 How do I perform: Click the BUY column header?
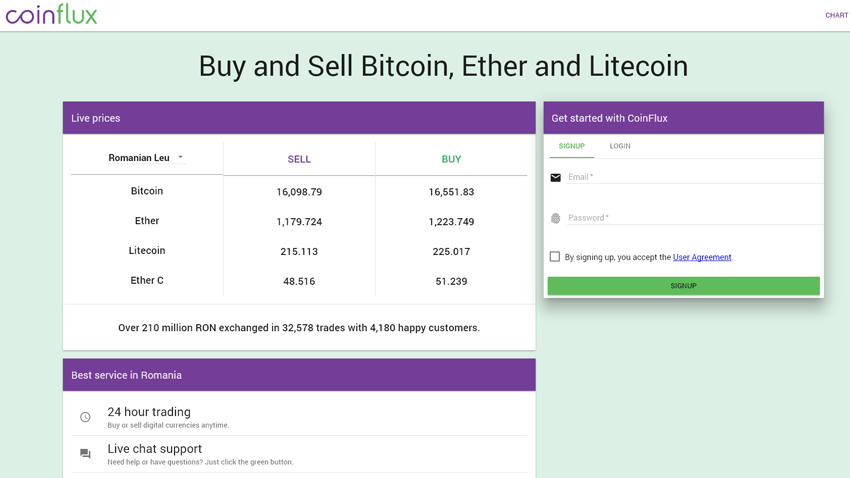[451, 159]
